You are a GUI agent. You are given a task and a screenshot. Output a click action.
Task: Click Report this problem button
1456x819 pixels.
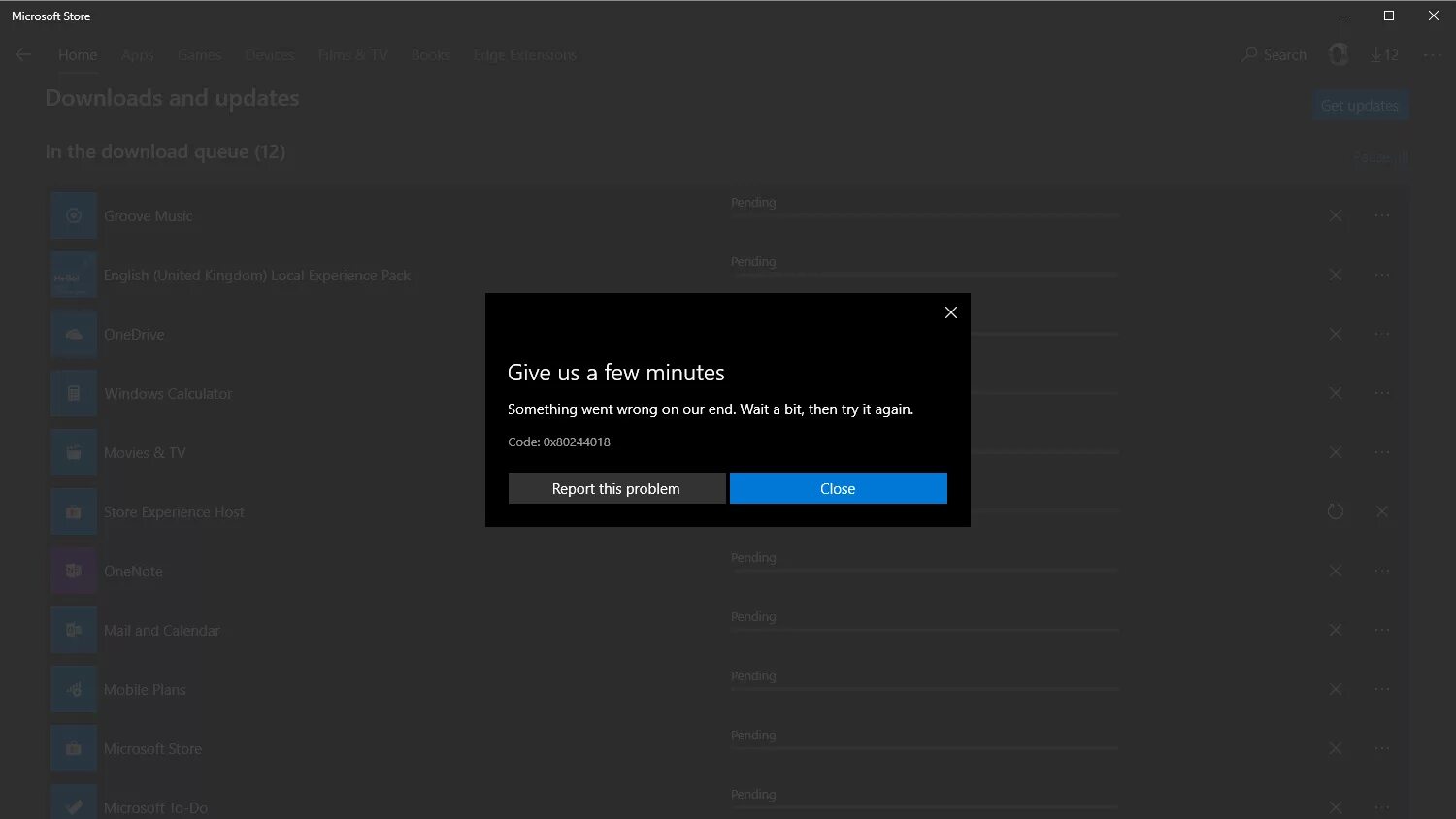[616, 488]
